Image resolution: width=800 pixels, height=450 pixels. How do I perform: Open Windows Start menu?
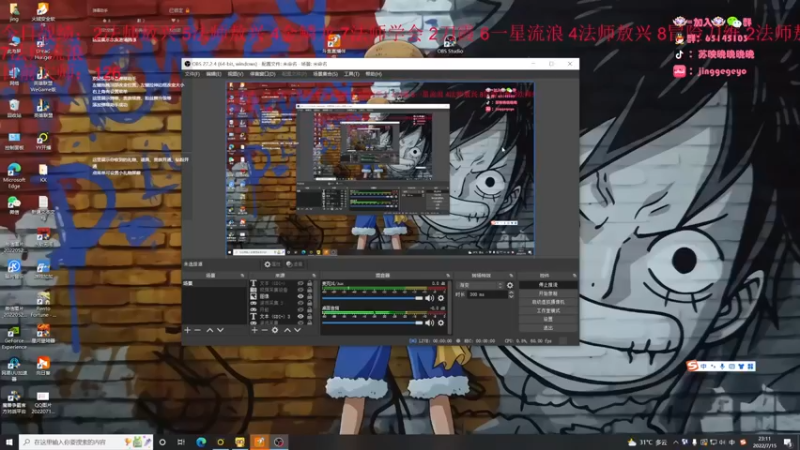coord(9,442)
